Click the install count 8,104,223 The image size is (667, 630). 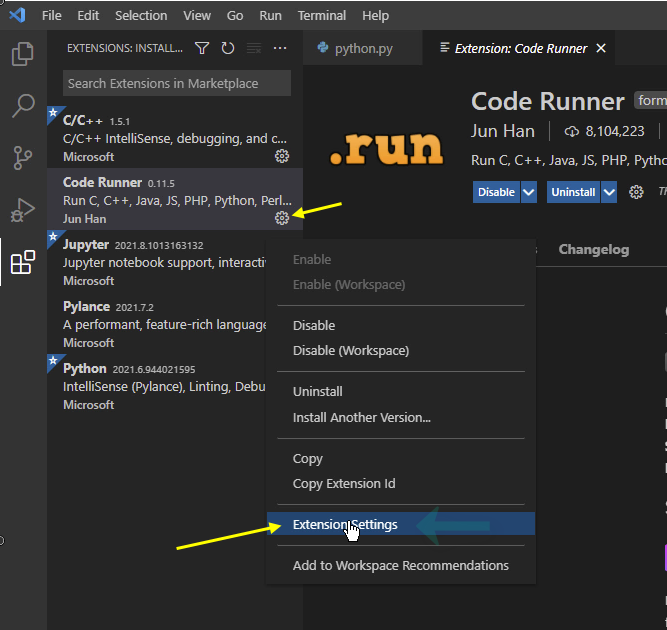604,131
